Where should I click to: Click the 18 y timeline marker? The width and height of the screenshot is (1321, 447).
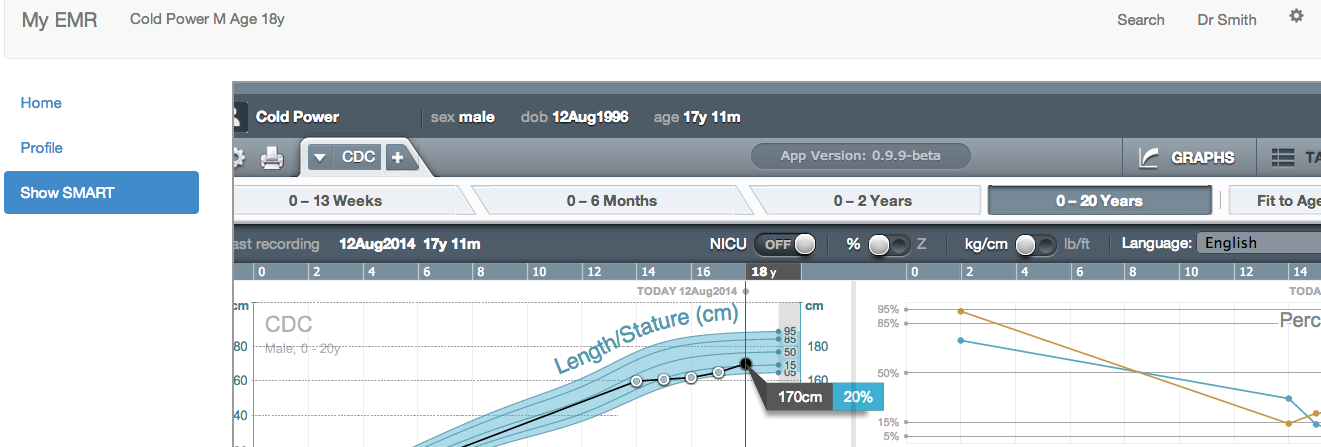764,271
